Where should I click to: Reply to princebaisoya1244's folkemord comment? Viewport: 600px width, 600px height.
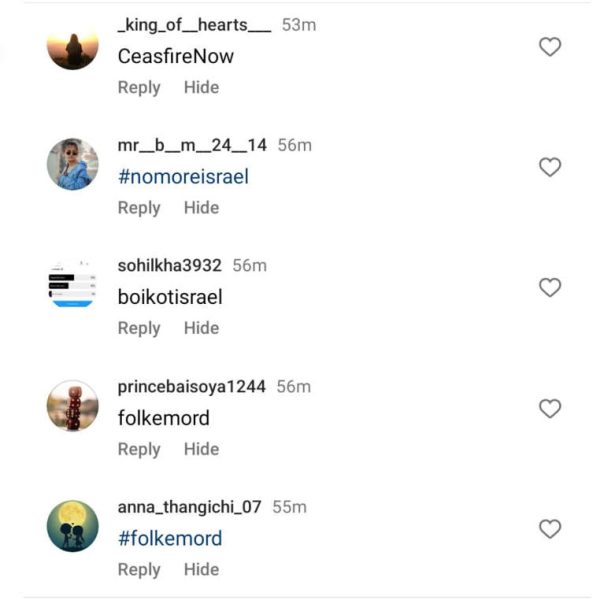click(x=139, y=449)
